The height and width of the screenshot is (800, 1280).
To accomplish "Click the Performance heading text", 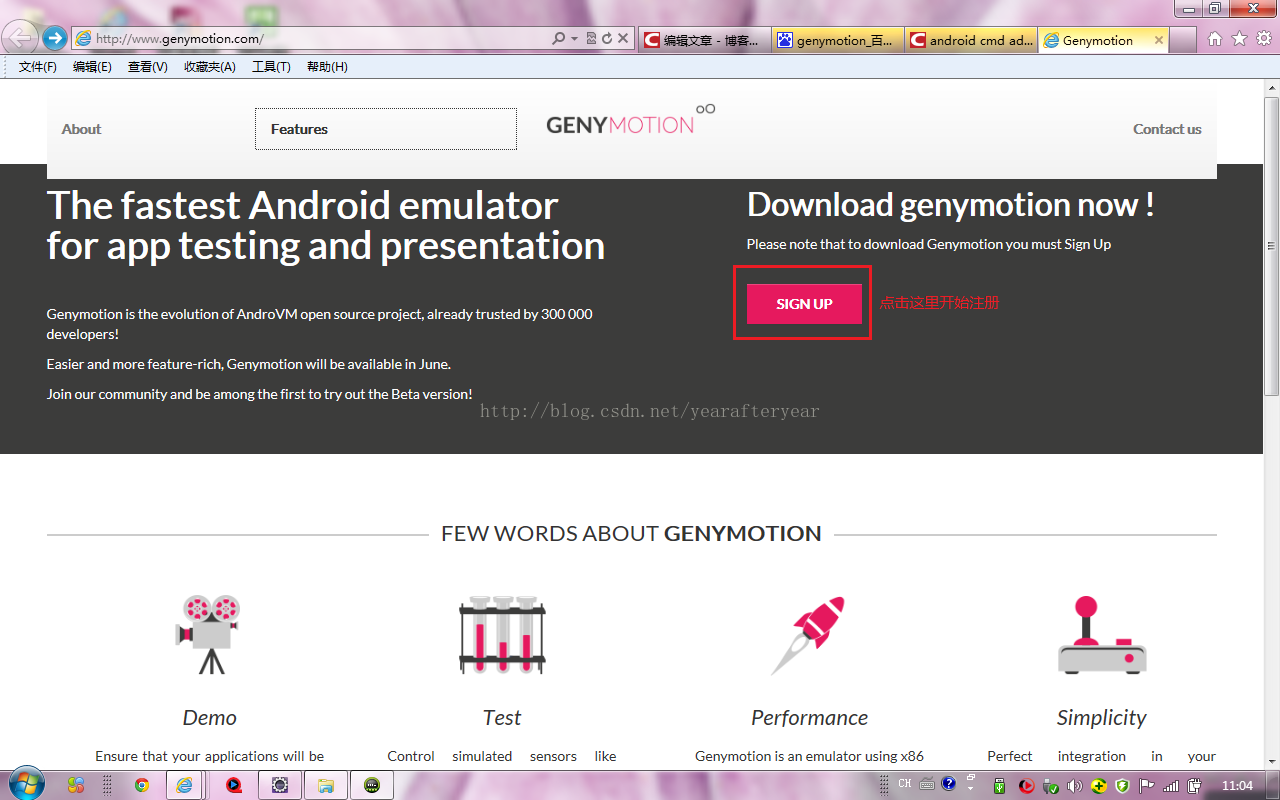I will (x=809, y=718).
